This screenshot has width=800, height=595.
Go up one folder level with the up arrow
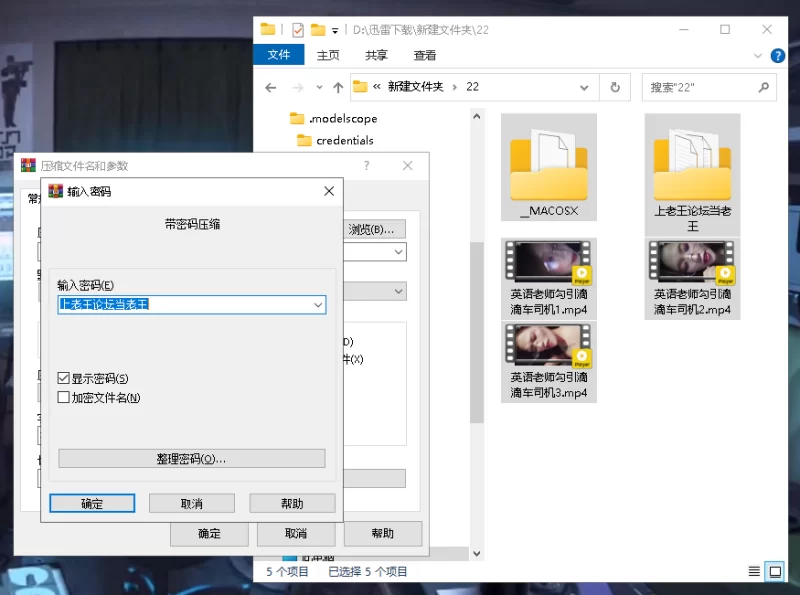(x=338, y=87)
